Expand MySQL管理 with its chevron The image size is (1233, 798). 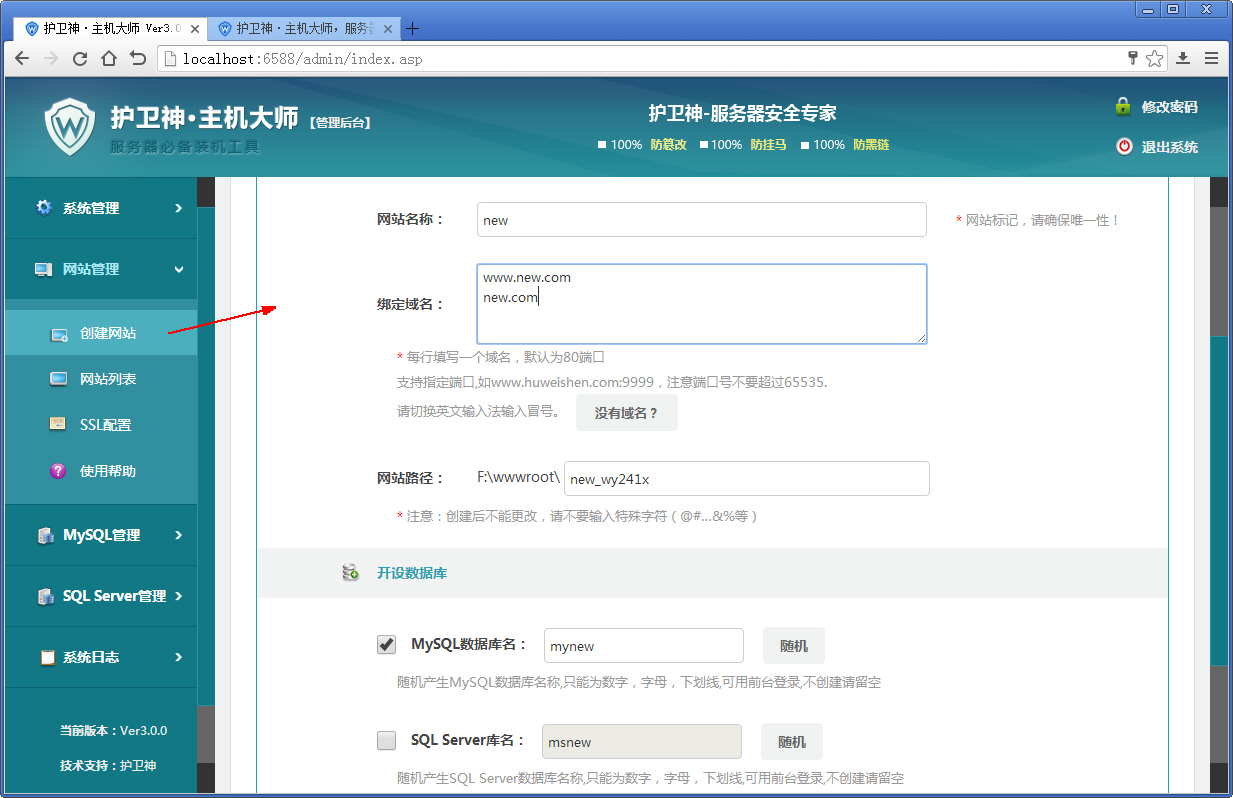click(x=178, y=535)
